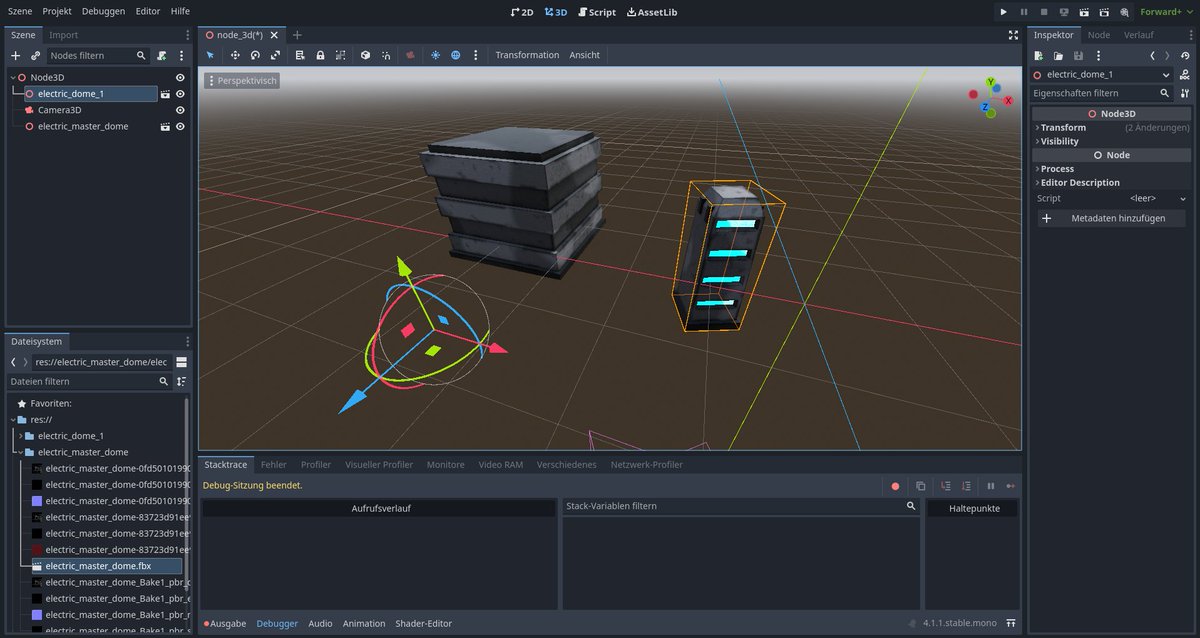Viewport: 1200px width, 638px height.
Task: Select the Move mode tool
Action: [236, 55]
